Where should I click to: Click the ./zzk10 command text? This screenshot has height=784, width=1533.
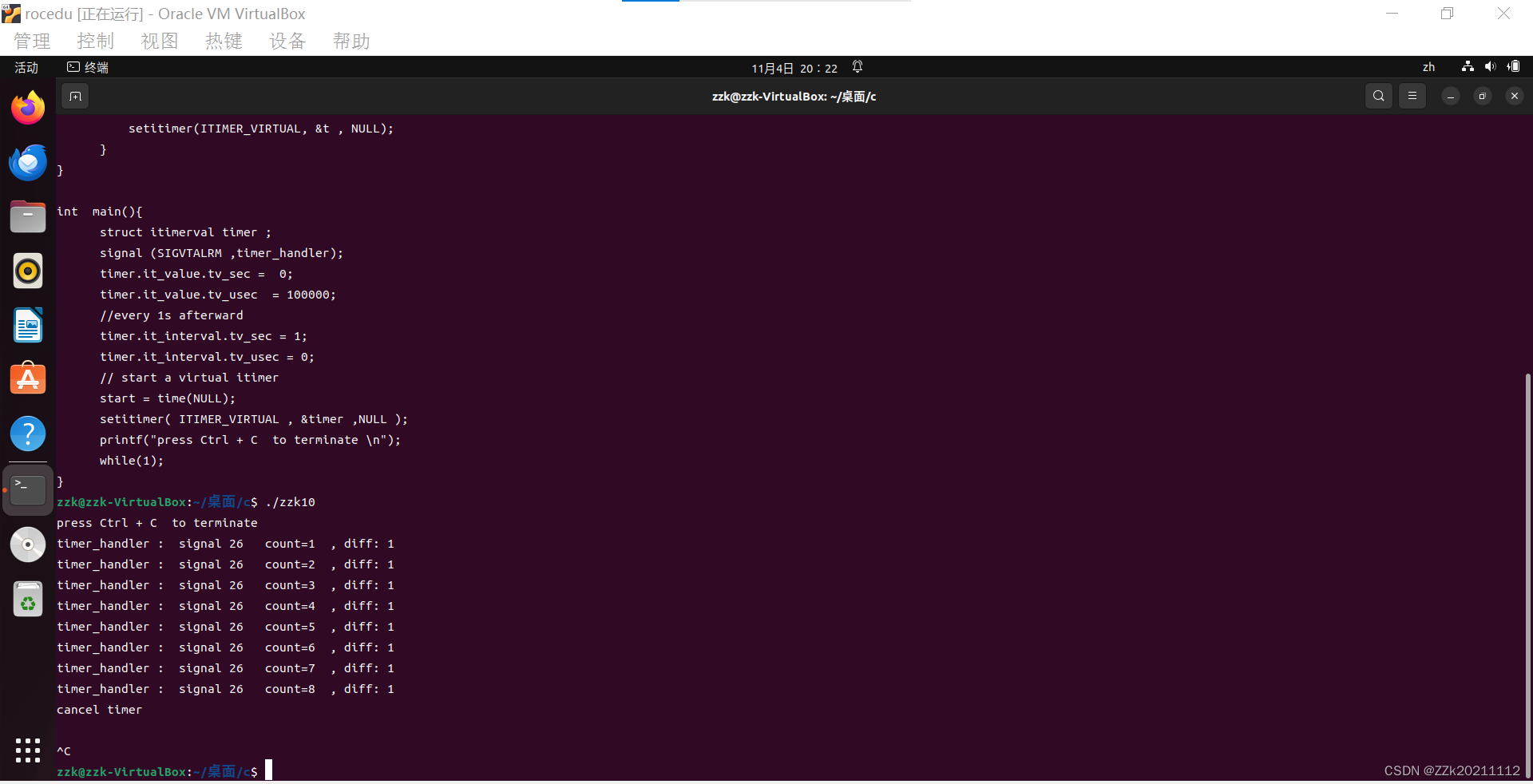pos(290,502)
